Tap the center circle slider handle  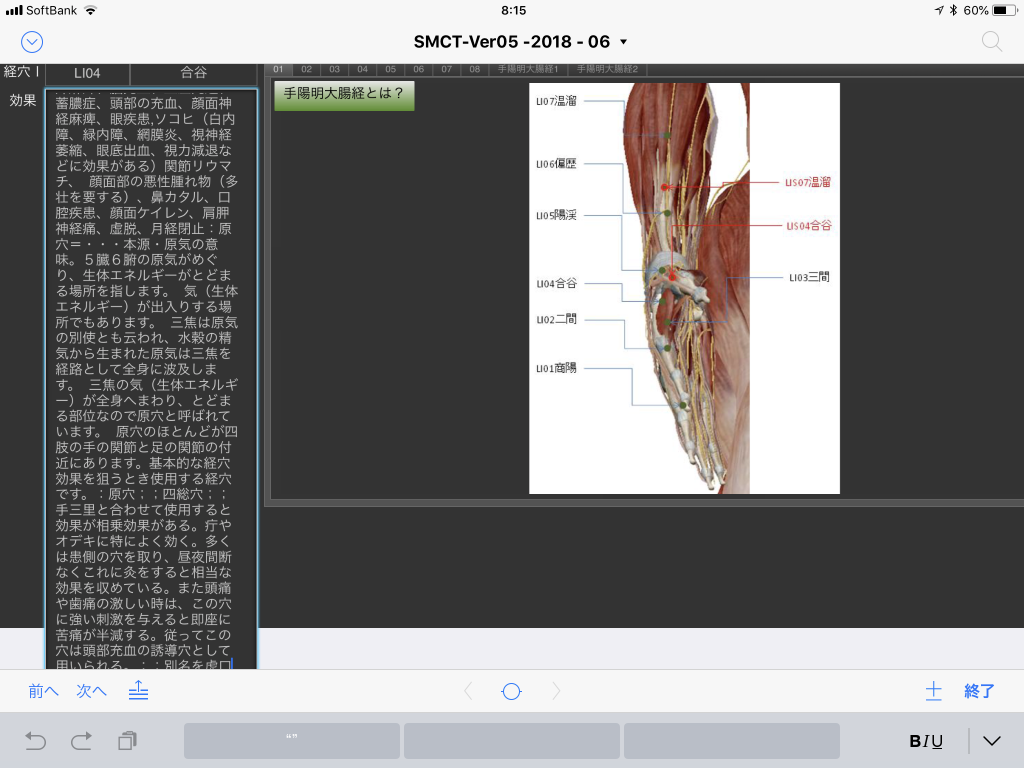tap(511, 691)
